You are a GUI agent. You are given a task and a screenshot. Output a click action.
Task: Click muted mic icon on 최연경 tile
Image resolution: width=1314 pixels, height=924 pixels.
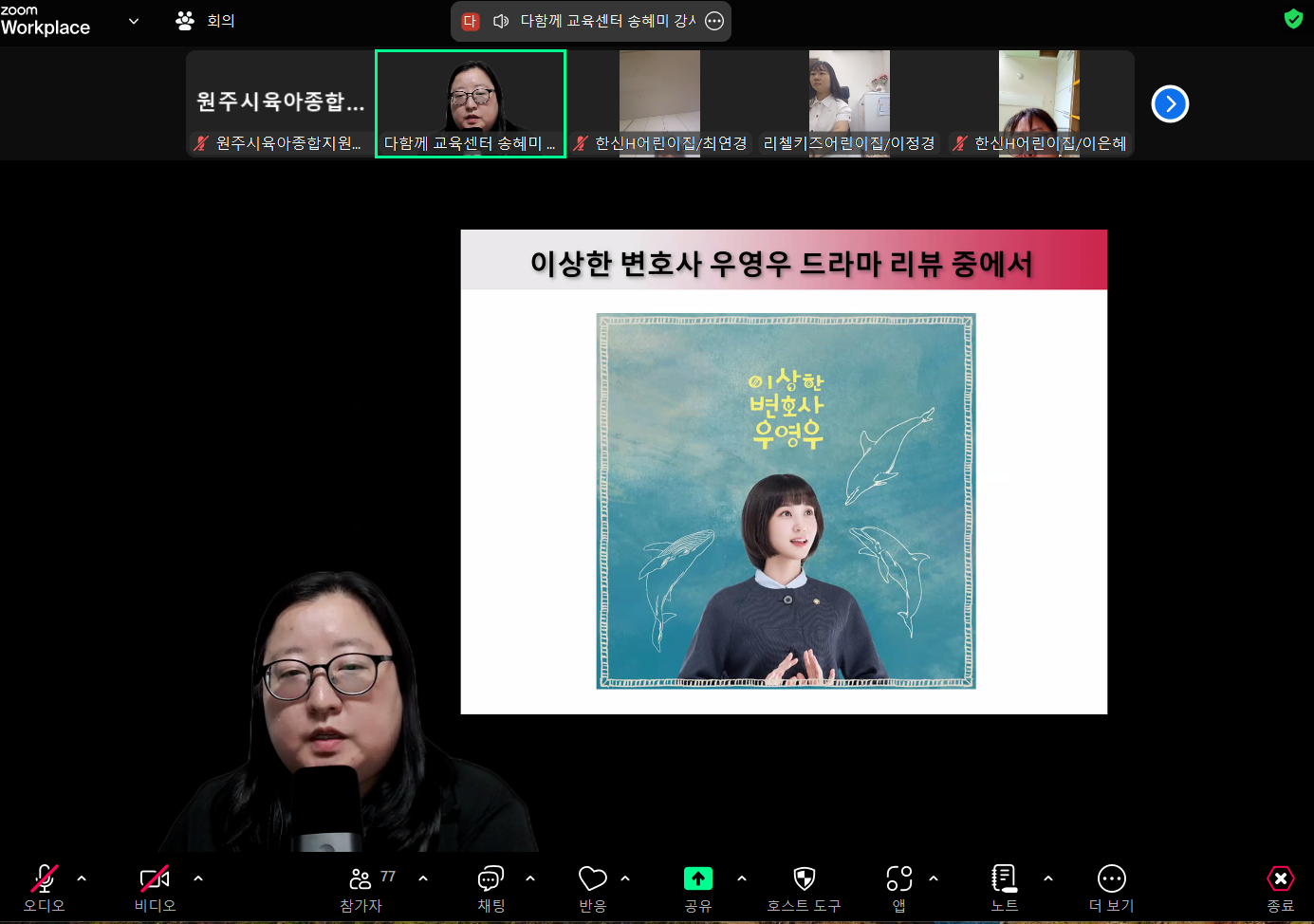click(581, 143)
